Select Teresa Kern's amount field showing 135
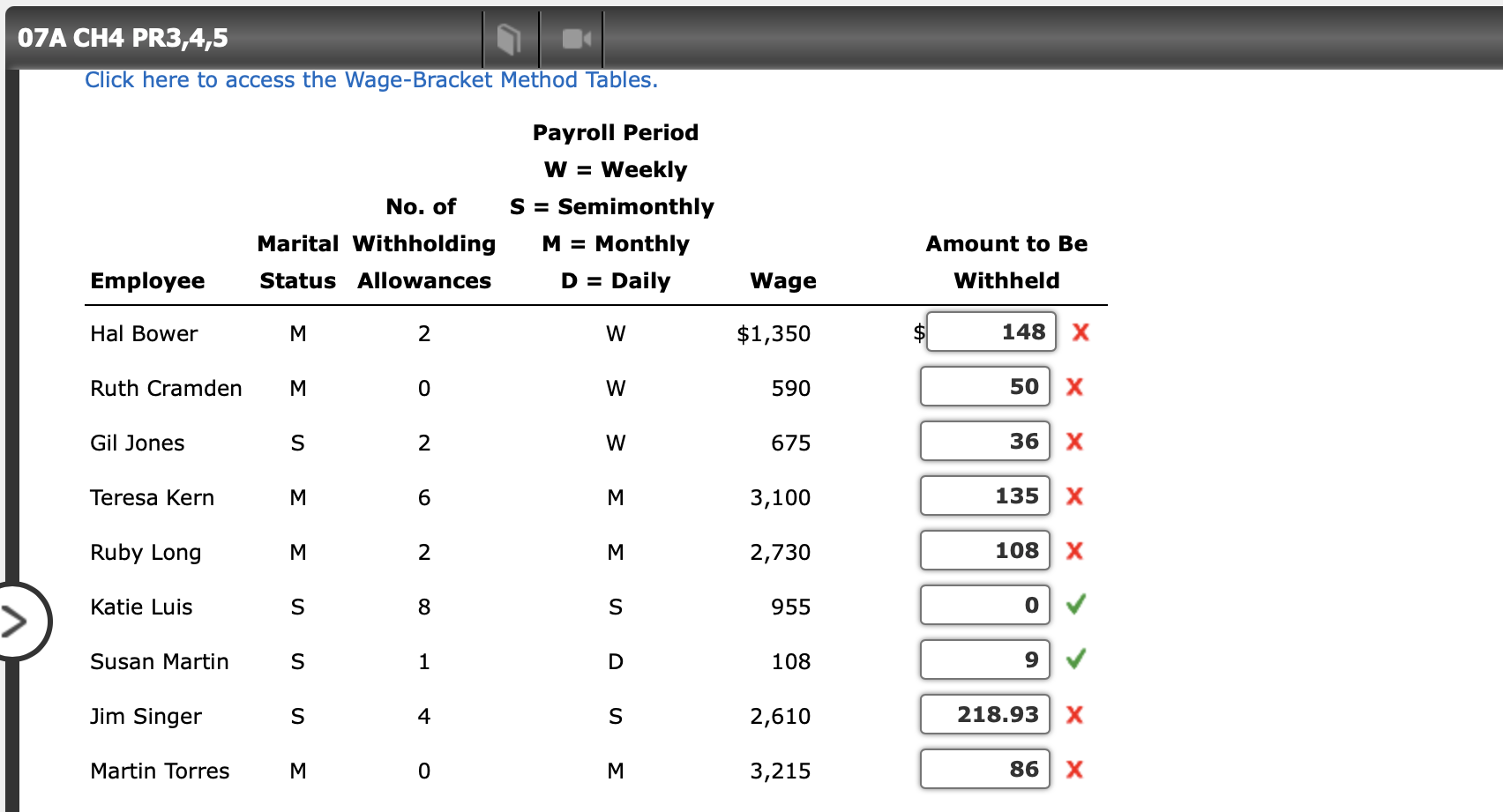Image resolution: width=1503 pixels, height=812 pixels. click(983, 495)
